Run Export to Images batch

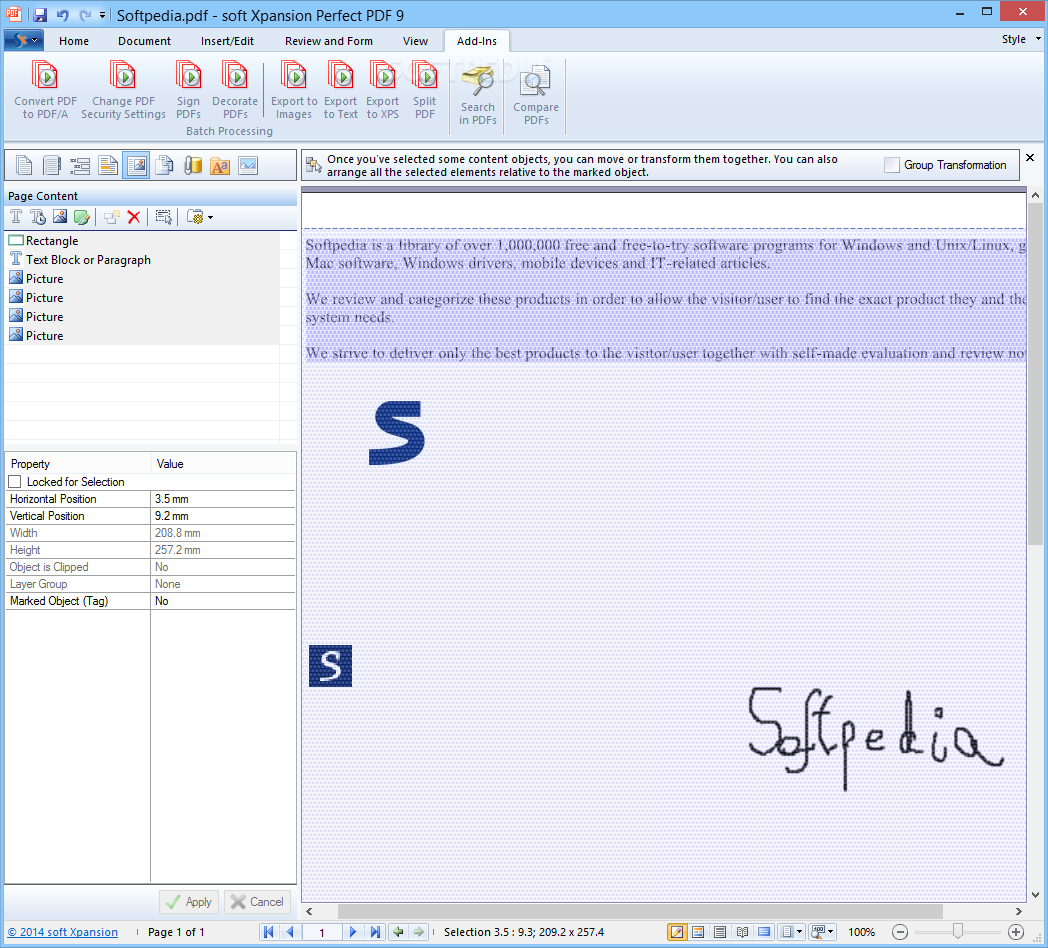click(294, 90)
